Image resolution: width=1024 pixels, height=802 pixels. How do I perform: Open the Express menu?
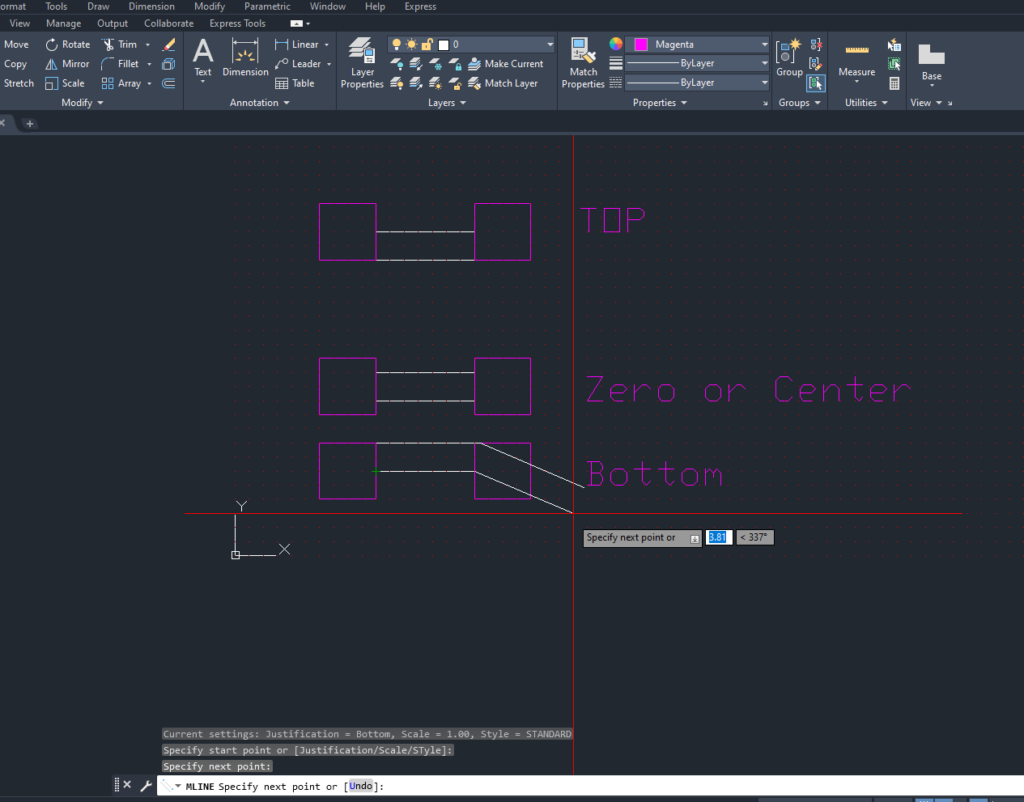tap(420, 7)
